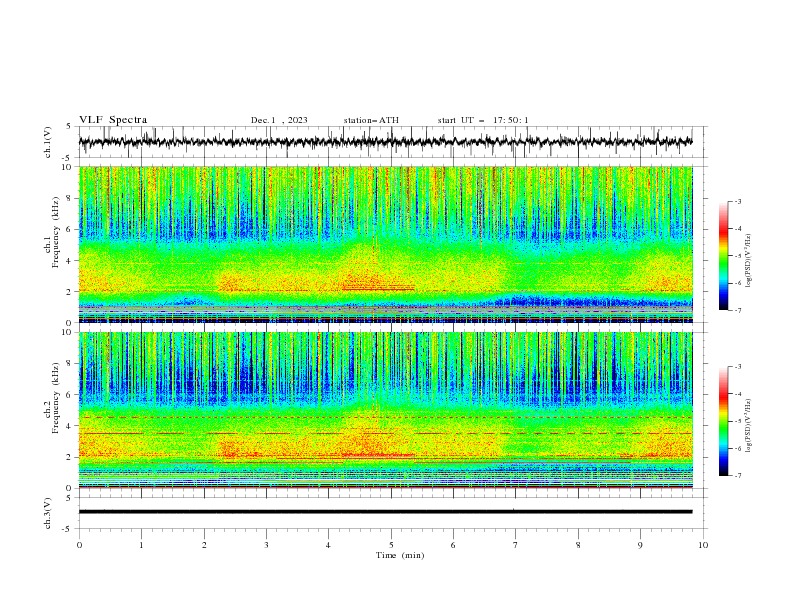Click tick label '2' on the Time axis
Image resolution: width=792 pixels, height=612 pixels.
204,545
